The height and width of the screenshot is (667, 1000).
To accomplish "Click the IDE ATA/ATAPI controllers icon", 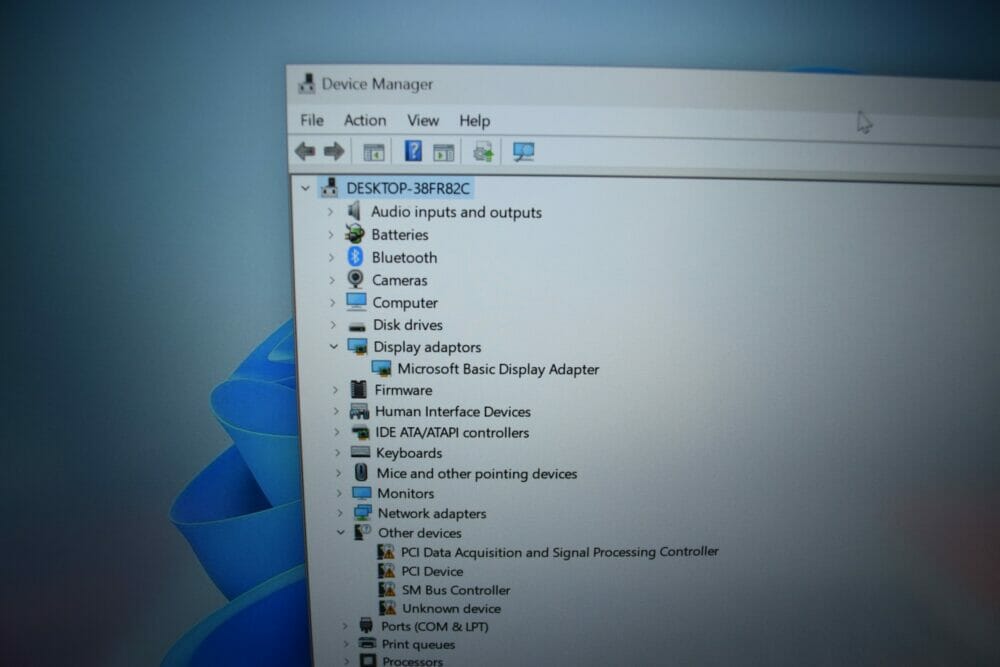I will [x=360, y=432].
